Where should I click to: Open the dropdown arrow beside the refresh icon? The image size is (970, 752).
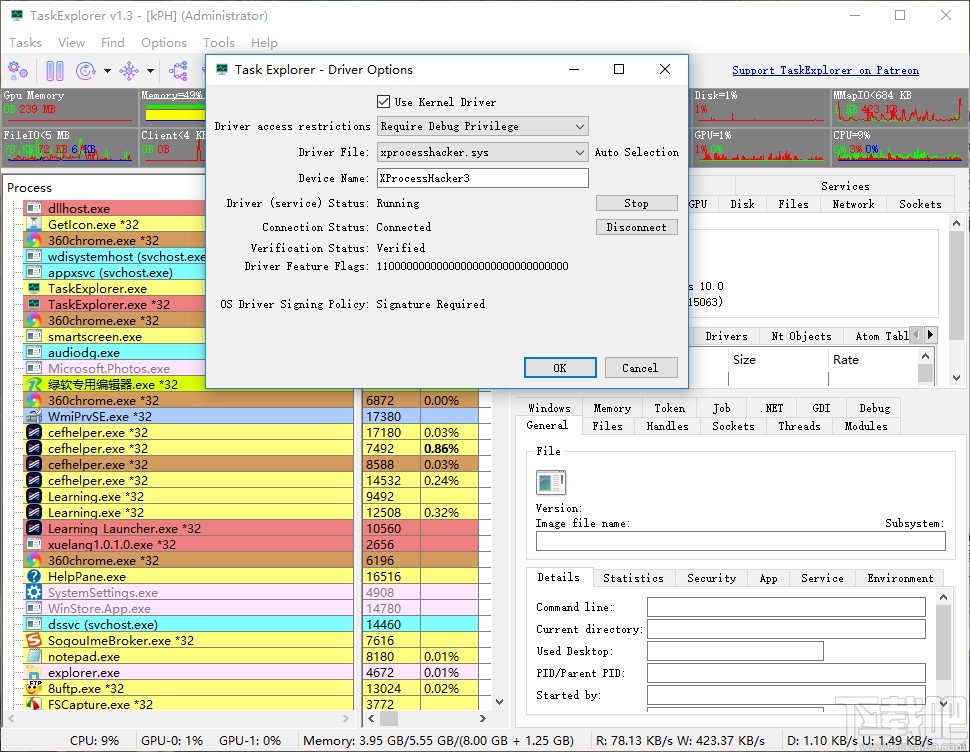pyautogui.click(x=106, y=71)
